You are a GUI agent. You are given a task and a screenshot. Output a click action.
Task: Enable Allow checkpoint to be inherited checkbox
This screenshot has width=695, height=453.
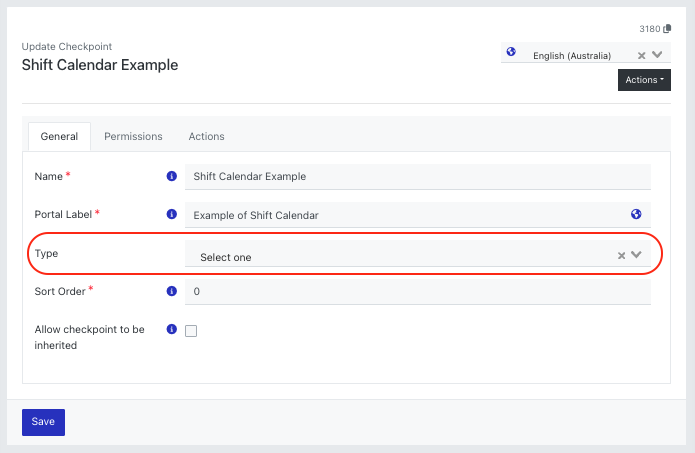coord(191,331)
